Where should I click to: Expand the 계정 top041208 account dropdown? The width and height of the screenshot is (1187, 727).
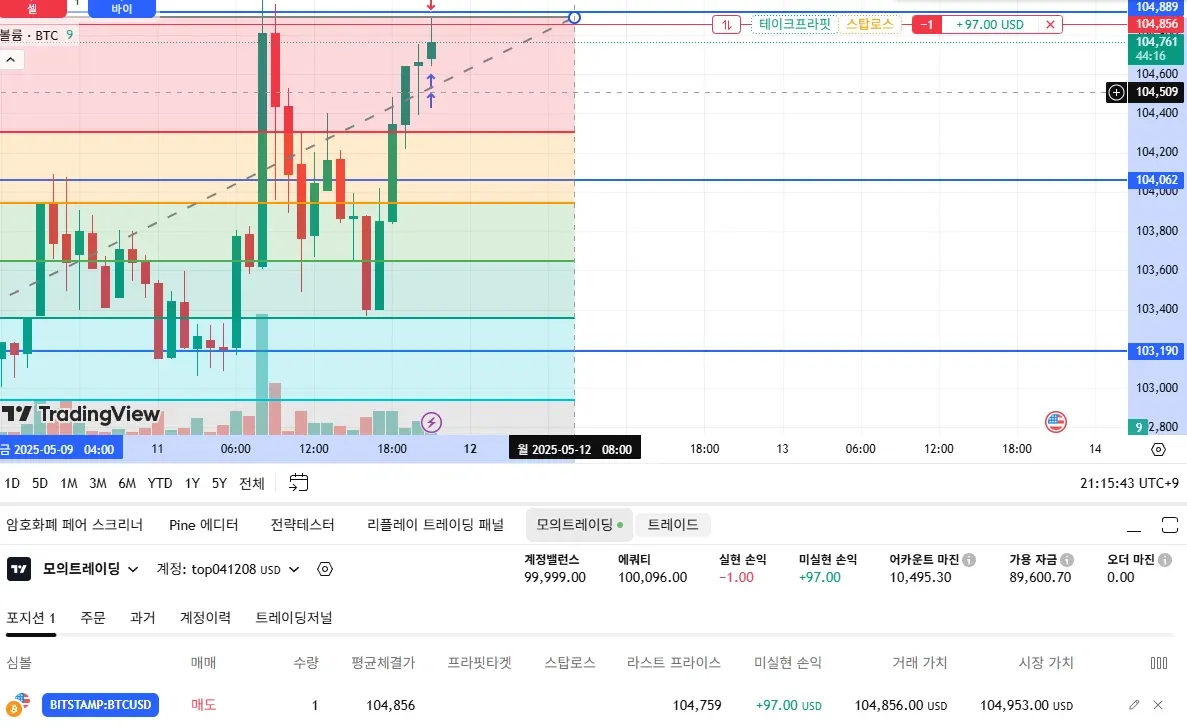click(x=228, y=569)
